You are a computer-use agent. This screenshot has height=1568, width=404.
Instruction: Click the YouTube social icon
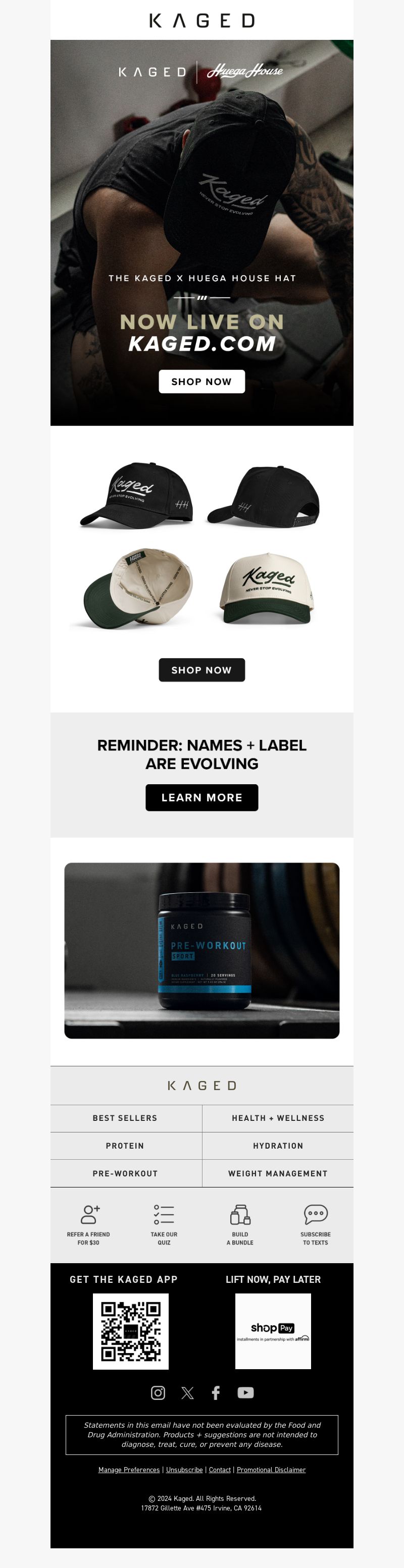pyautogui.click(x=245, y=1393)
